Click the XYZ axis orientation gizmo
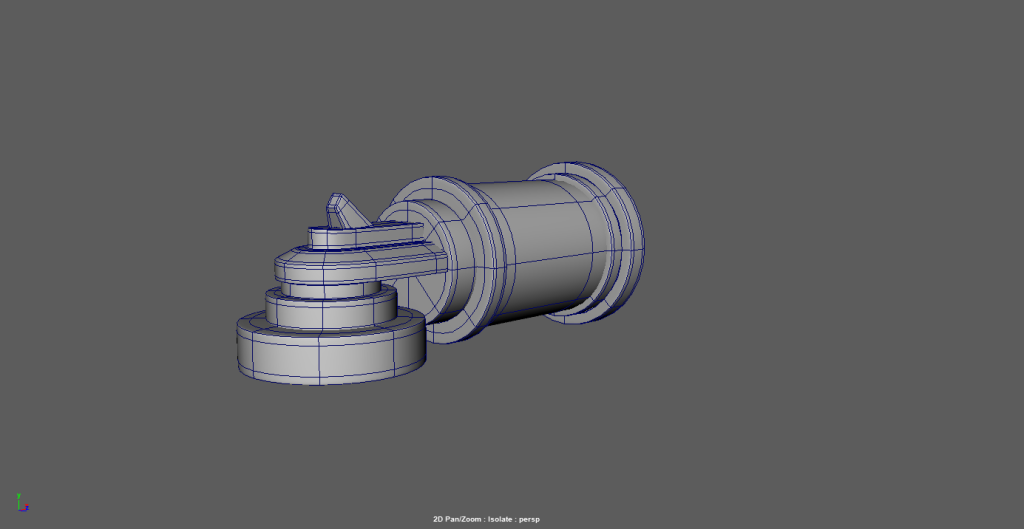 22,503
